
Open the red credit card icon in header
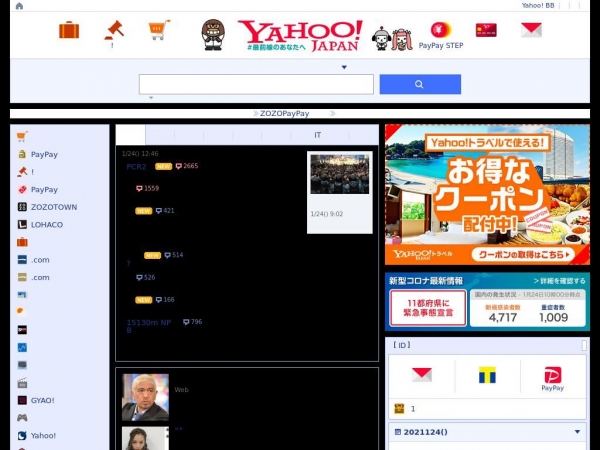tap(486, 30)
